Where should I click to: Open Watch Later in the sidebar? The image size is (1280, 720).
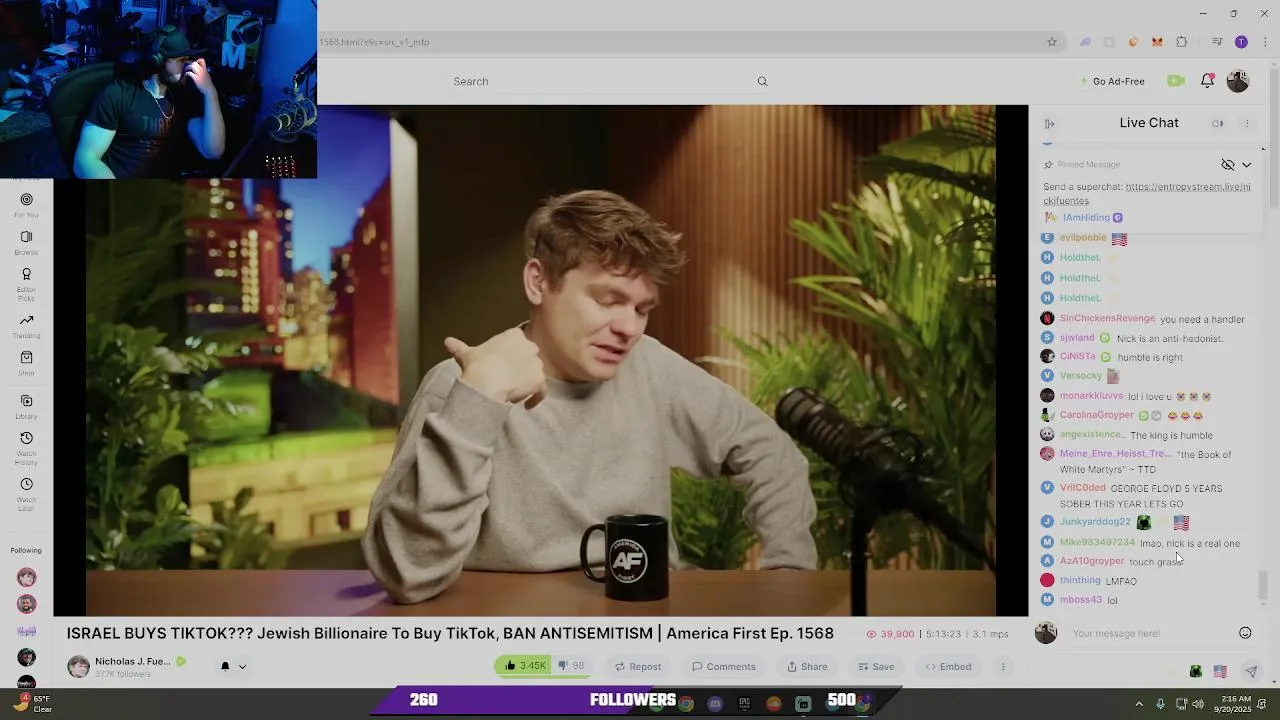click(x=26, y=494)
